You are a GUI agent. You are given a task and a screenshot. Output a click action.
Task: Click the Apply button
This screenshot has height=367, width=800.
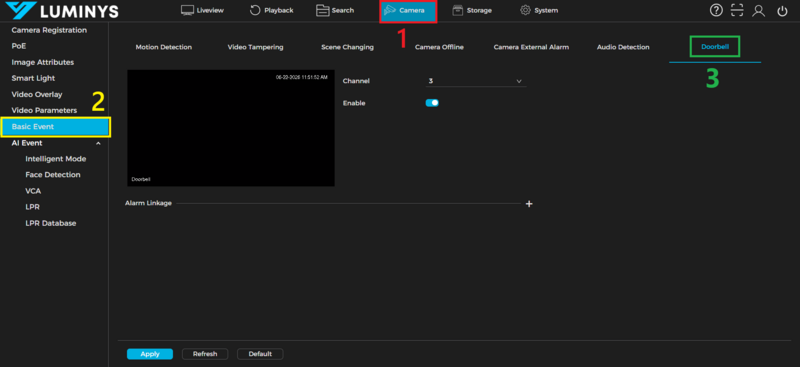[x=150, y=354]
